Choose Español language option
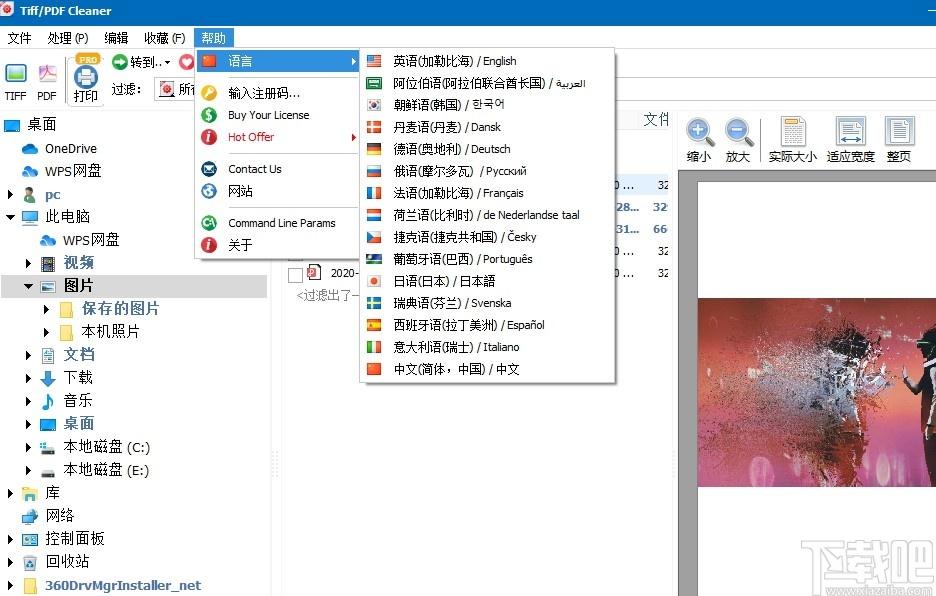This screenshot has height=596, width=936. pyautogui.click(x=487, y=325)
